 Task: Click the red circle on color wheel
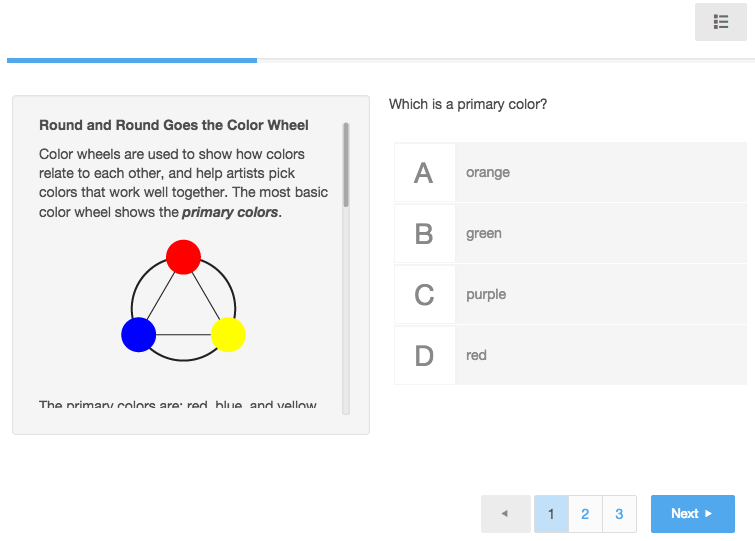click(x=183, y=257)
